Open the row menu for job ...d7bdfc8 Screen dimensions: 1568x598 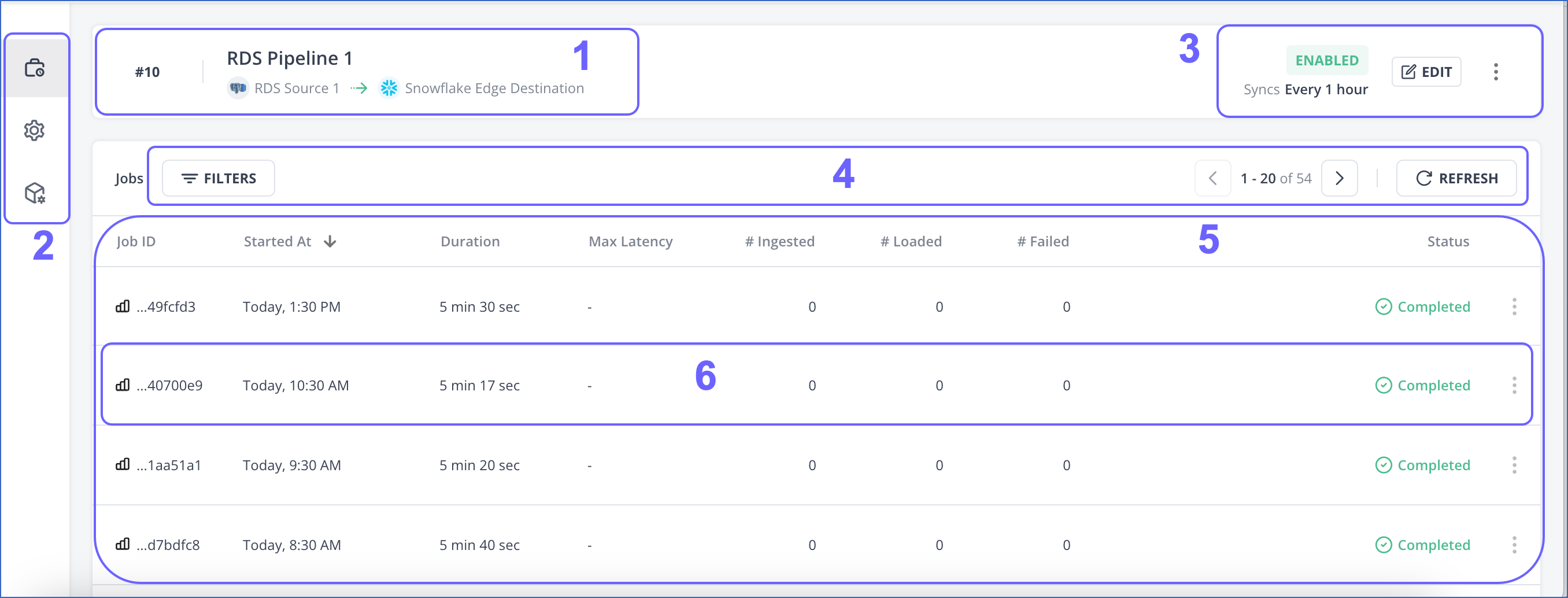(x=1514, y=544)
